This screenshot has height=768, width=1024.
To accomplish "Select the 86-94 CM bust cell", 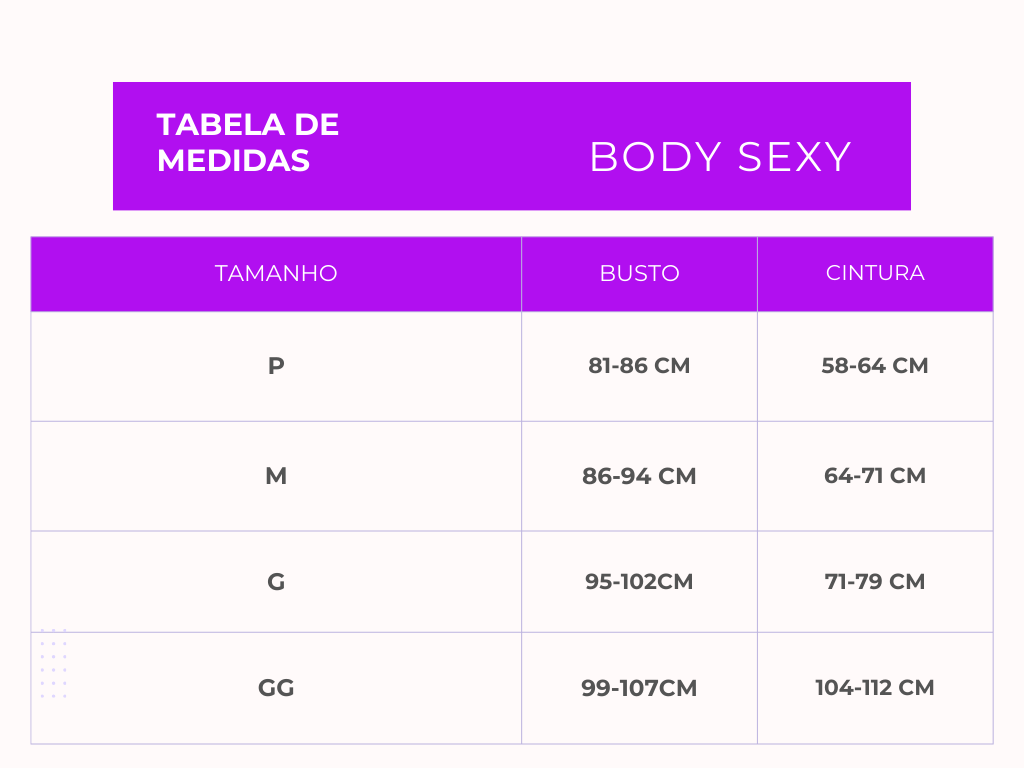I will pyautogui.click(x=639, y=476).
